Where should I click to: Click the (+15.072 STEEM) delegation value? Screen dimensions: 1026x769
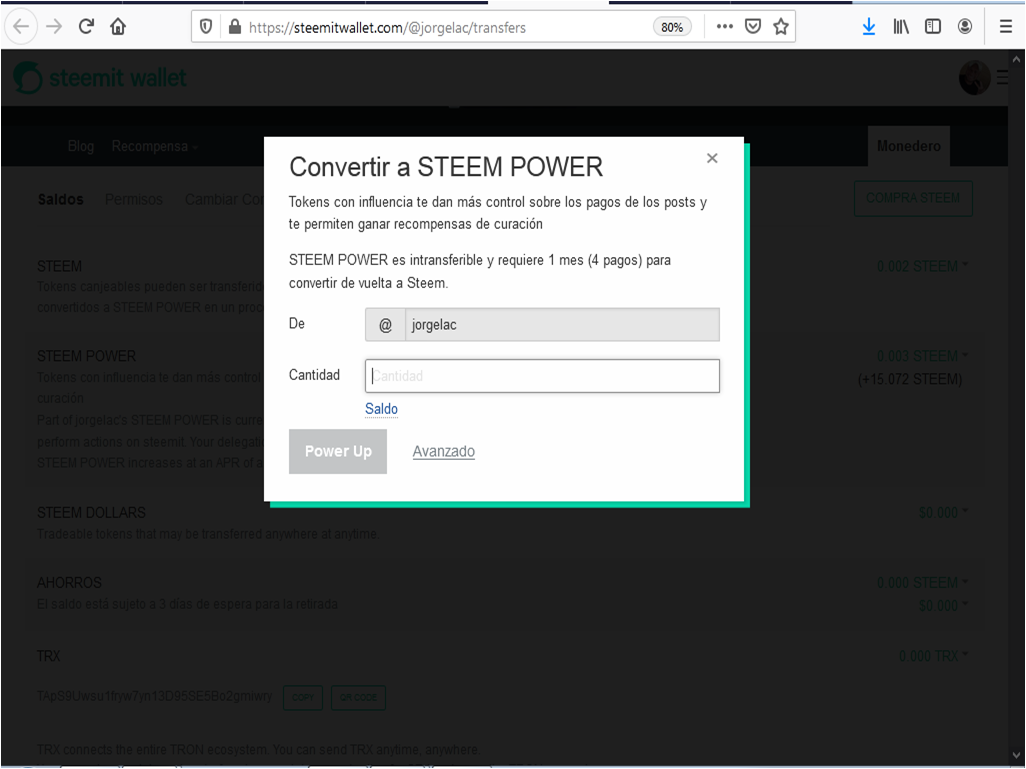pos(910,379)
